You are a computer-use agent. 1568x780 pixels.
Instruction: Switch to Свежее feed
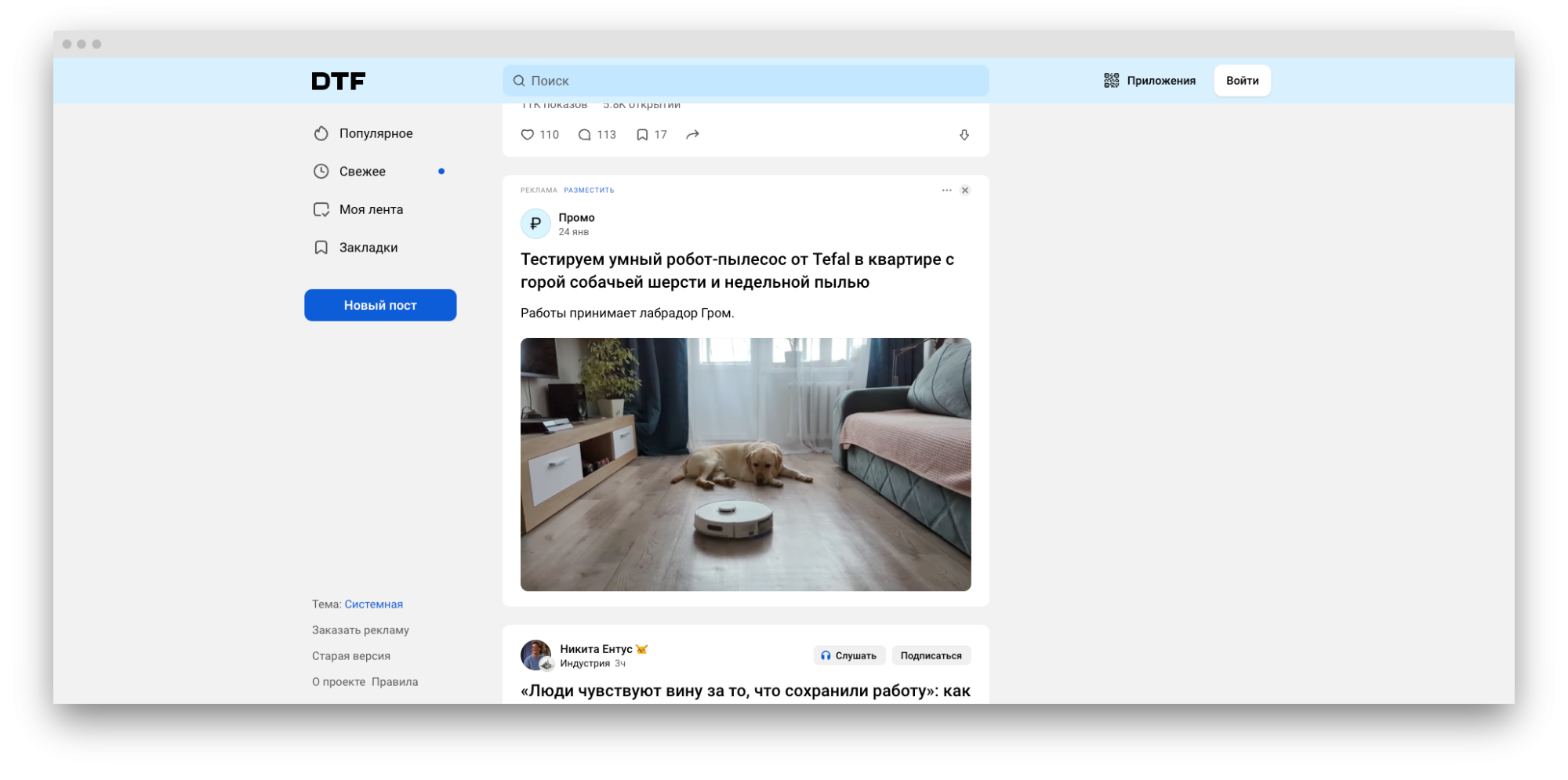click(x=362, y=172)
